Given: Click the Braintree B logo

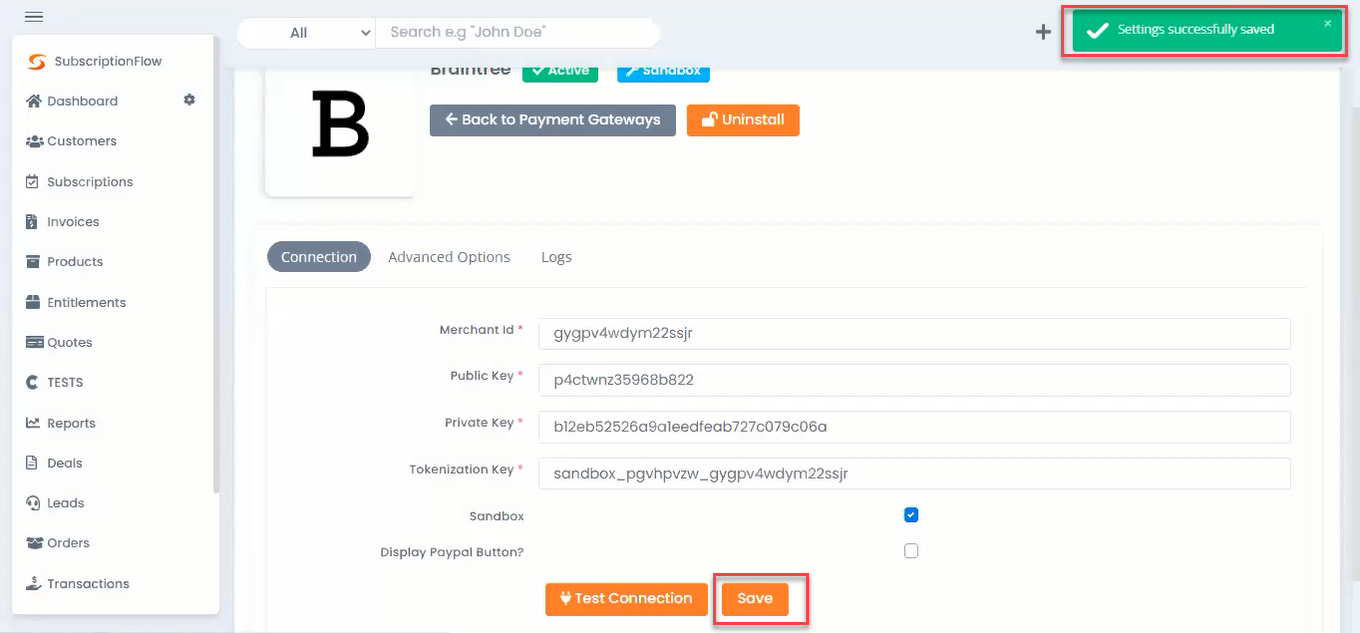Looking at the screenshot, I should pyautogui.click(x=340, y=124).
